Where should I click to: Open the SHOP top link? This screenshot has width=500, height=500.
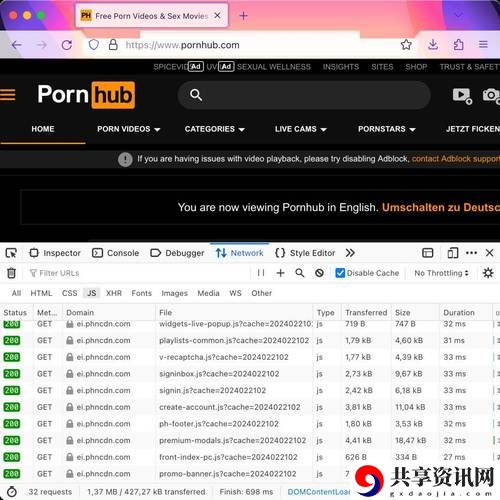click(416, 67)
